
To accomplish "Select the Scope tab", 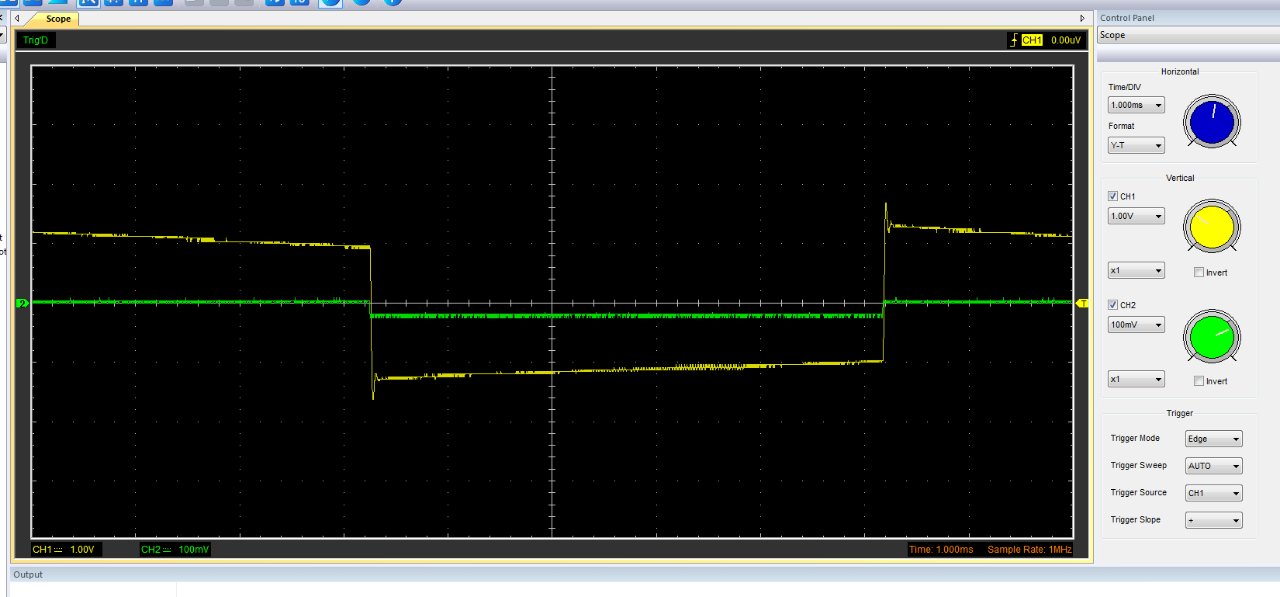I will click(58, 19).
